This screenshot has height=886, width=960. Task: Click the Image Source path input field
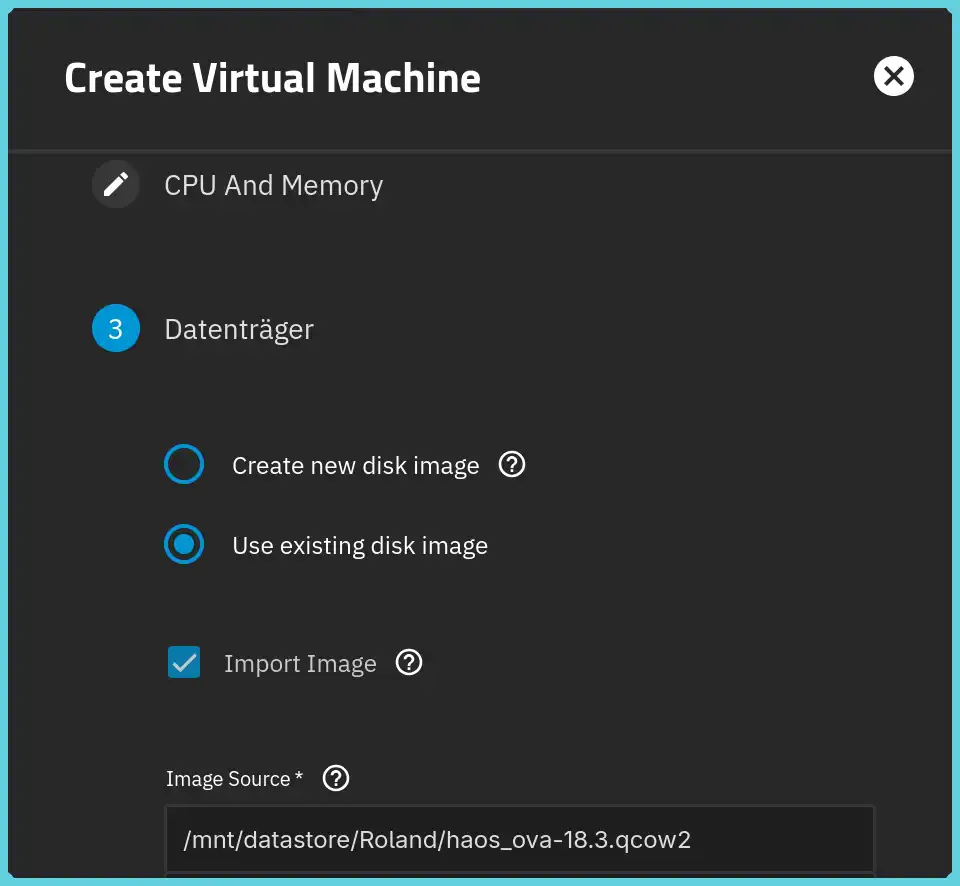pos(520,839)
